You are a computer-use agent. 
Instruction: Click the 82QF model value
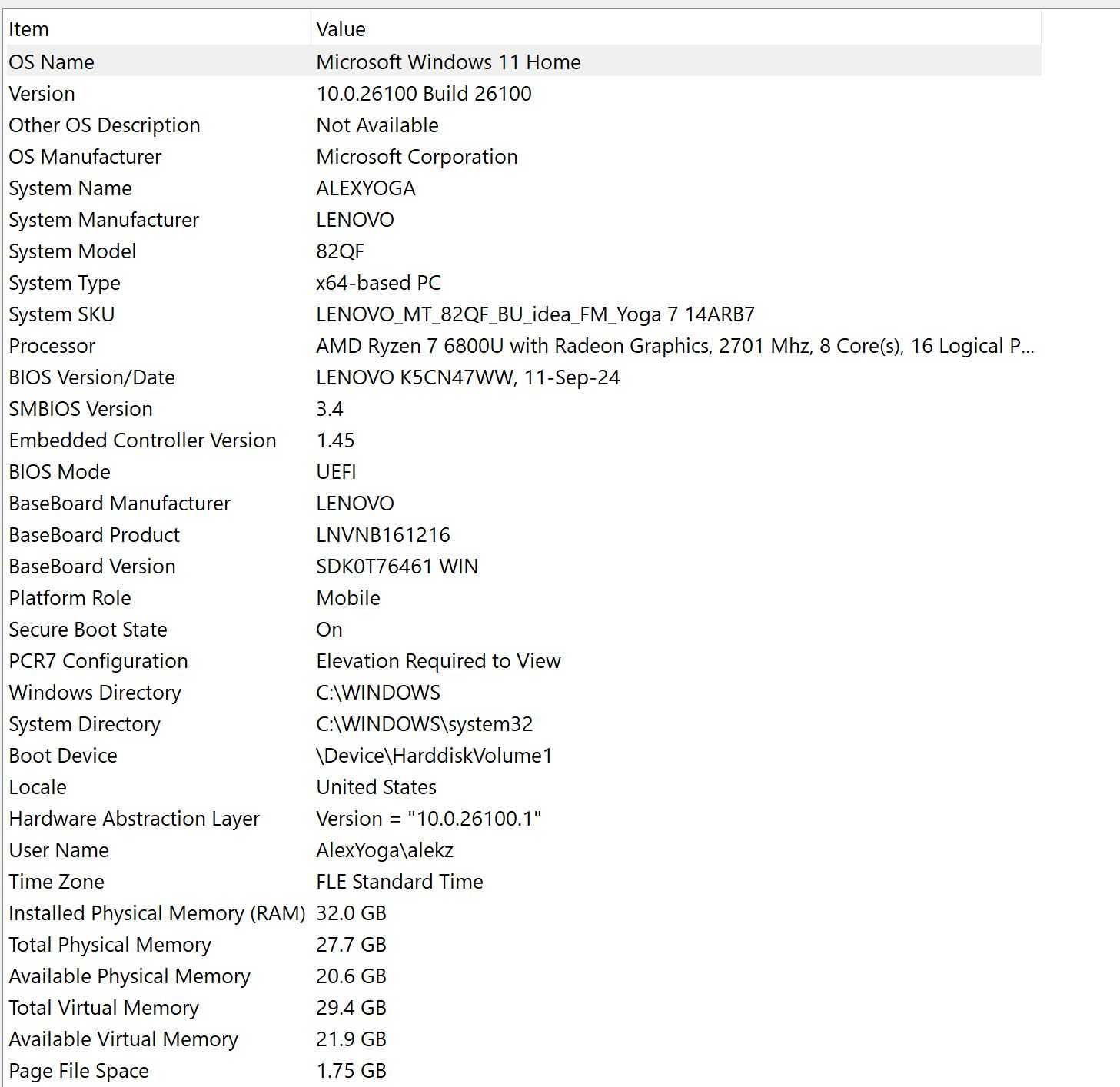point(340,251)
